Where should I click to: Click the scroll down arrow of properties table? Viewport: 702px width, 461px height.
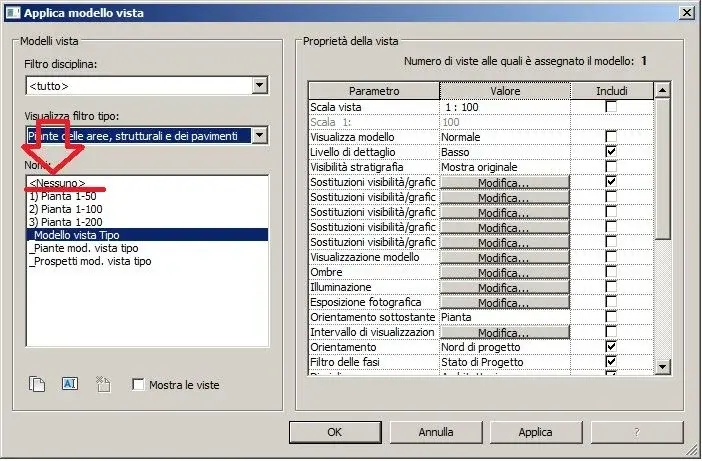tap(662, 367)
